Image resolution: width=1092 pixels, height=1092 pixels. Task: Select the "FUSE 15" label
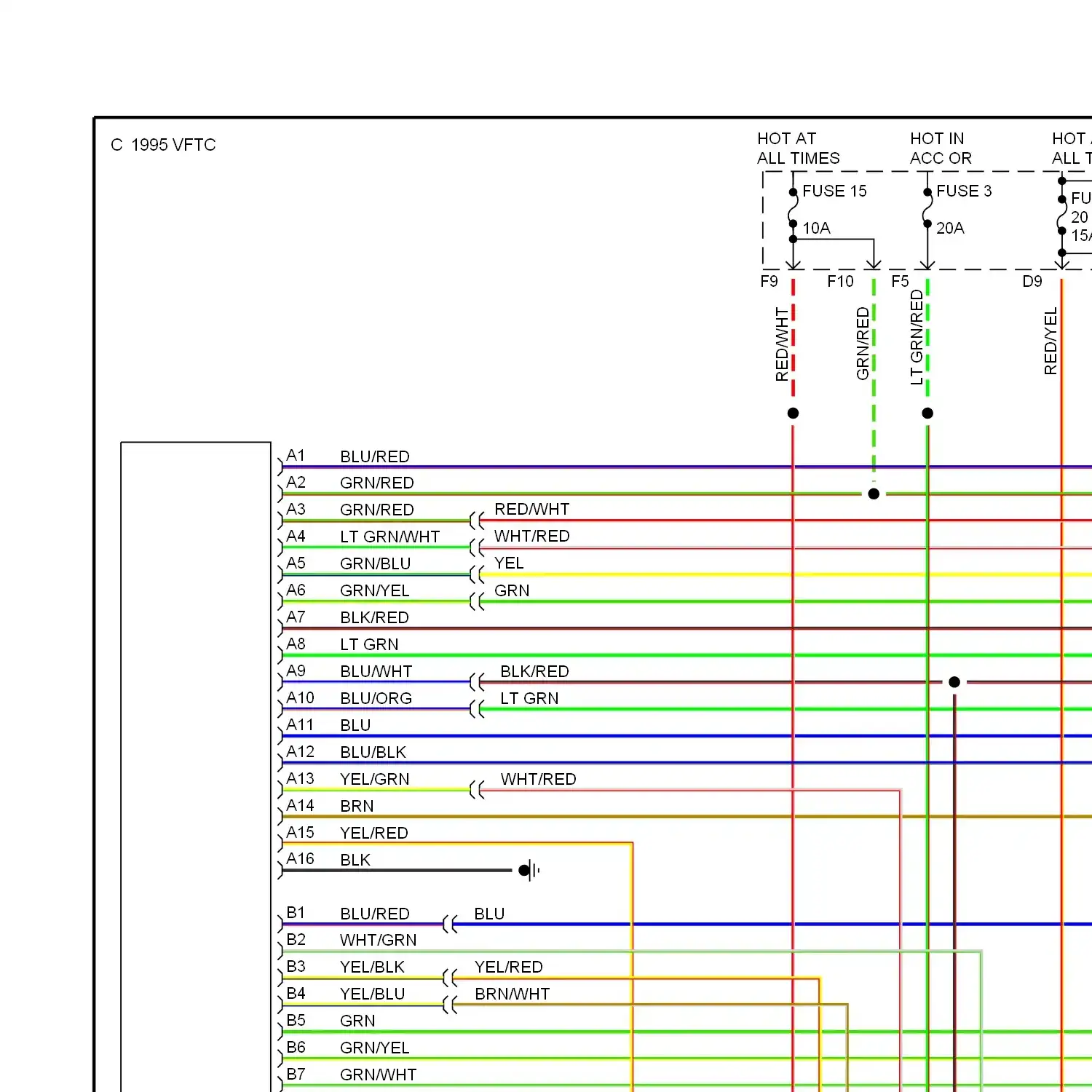[x=834, y=191]
